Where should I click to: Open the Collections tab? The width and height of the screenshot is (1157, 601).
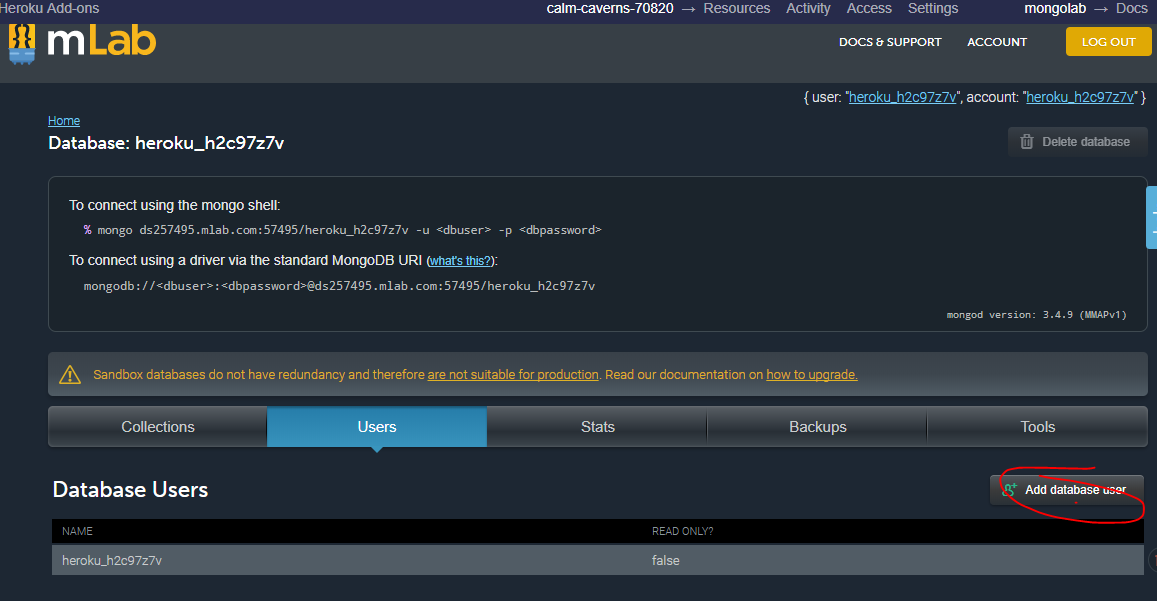click(x=157, y=427)
